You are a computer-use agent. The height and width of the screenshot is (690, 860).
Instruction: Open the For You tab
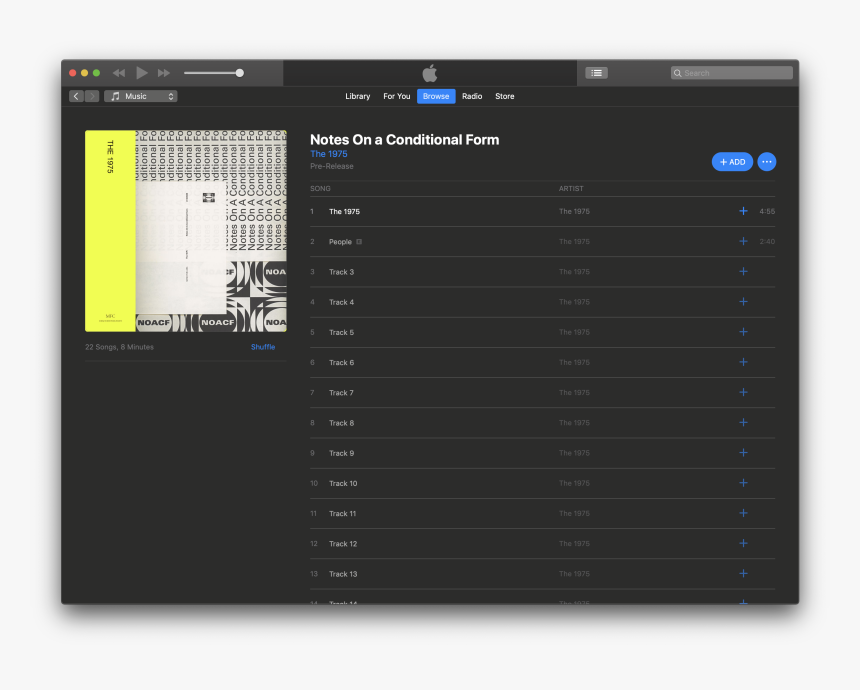396,96
